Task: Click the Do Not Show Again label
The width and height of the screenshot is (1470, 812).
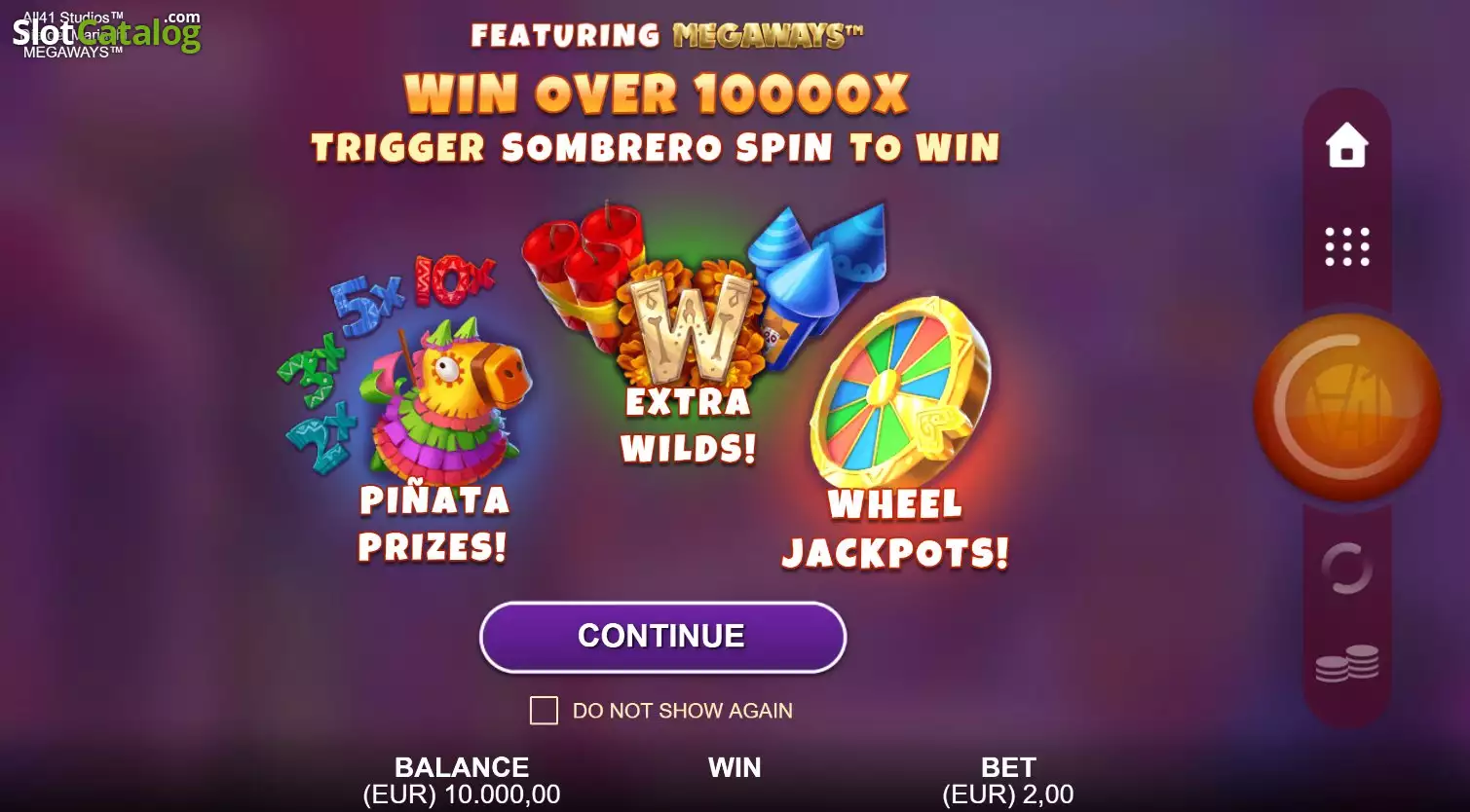Action: click(x=683, y=711)
